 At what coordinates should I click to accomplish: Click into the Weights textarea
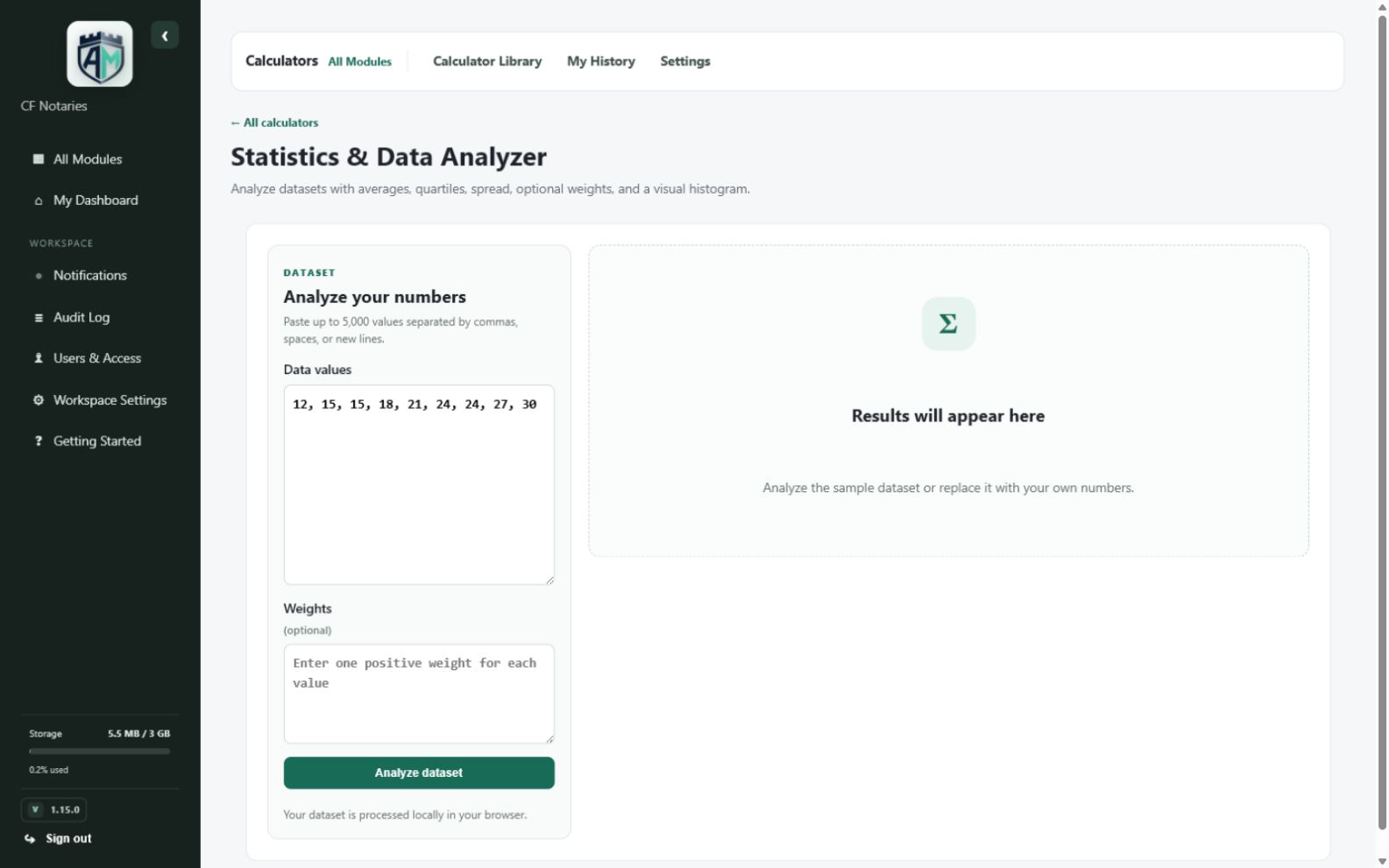(419, 695)
